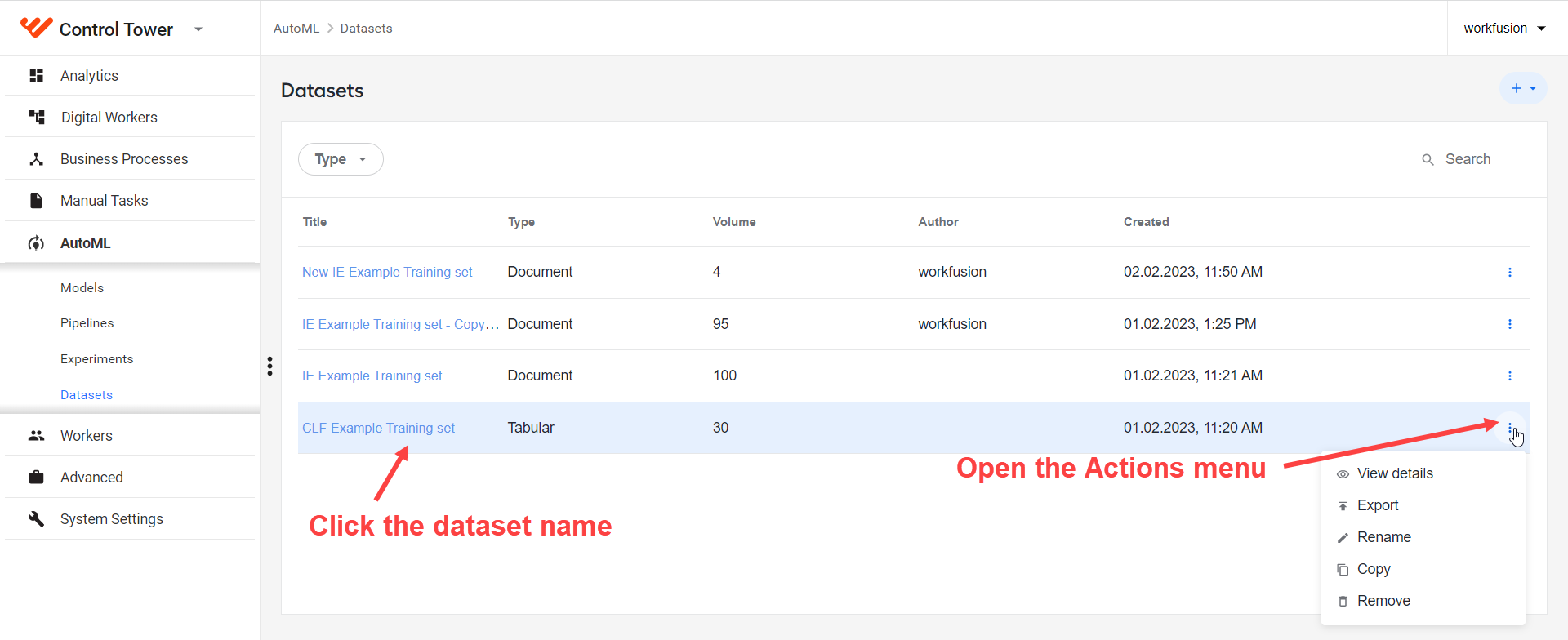1568x640 pixels.
Task: Click the volume value 100
Action: point(724,376)
